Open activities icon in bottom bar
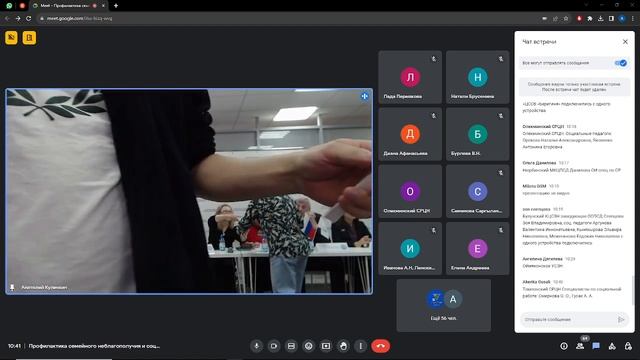 612,346
